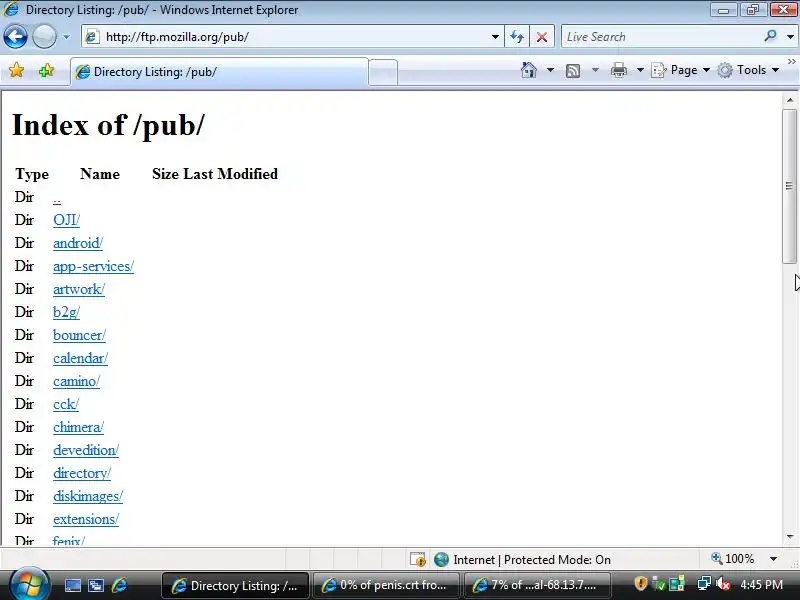Viewport: 800px width, 600px height.
Task: Click the 100% zoom level button
Action: [x=733, y=559]
